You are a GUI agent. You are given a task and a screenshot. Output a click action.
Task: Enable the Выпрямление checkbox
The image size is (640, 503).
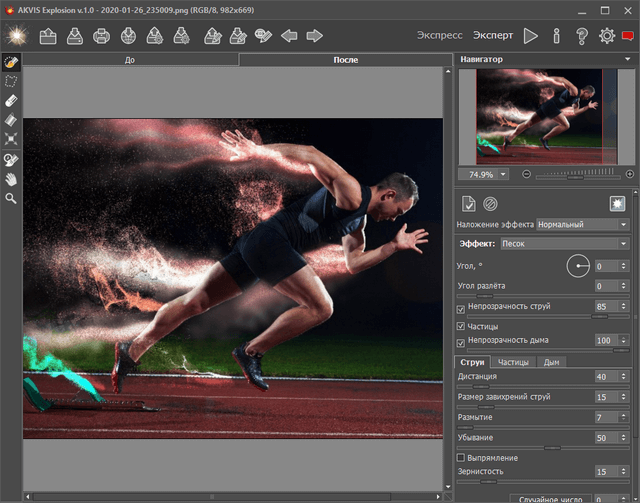461,456
